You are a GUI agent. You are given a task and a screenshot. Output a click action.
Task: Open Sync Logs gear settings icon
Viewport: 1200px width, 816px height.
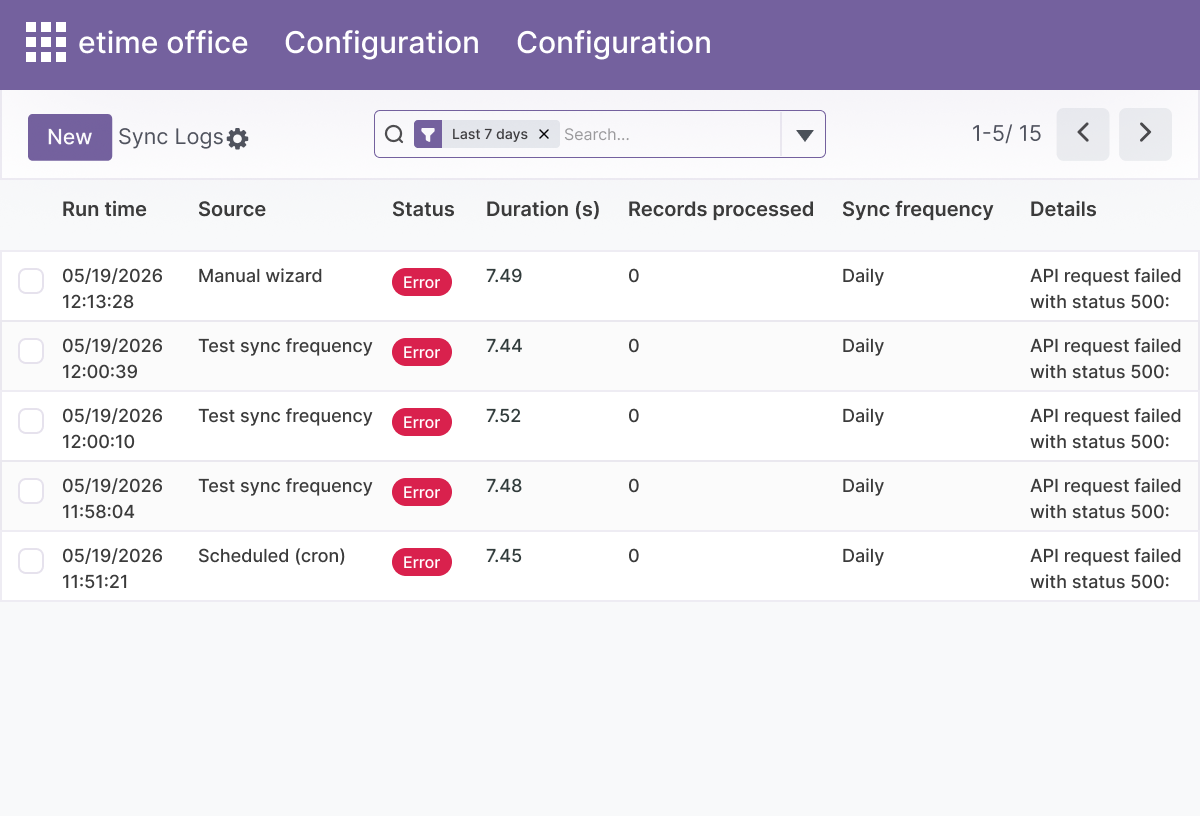point(237,139)
